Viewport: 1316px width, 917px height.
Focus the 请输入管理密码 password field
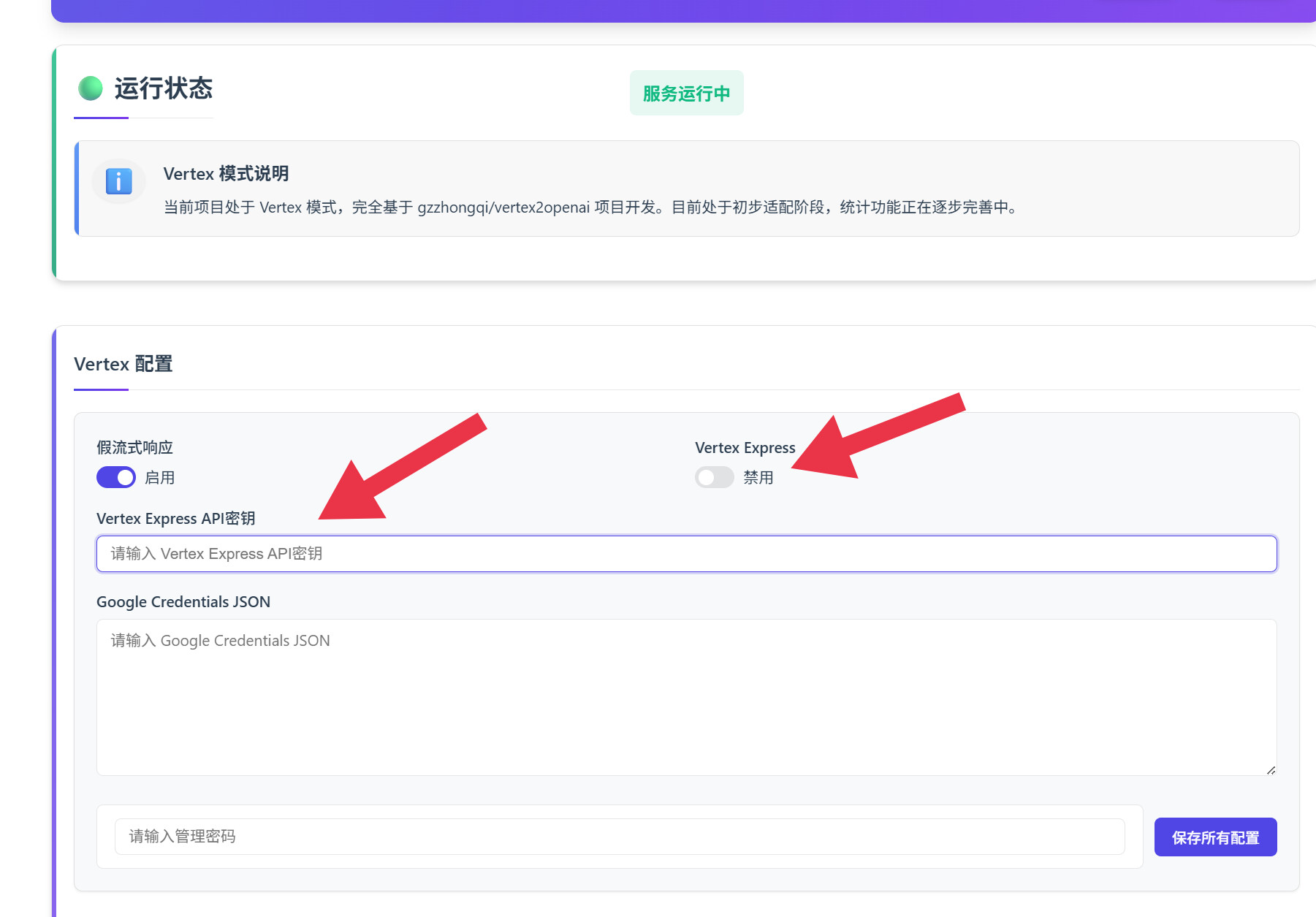pos(619,837)
